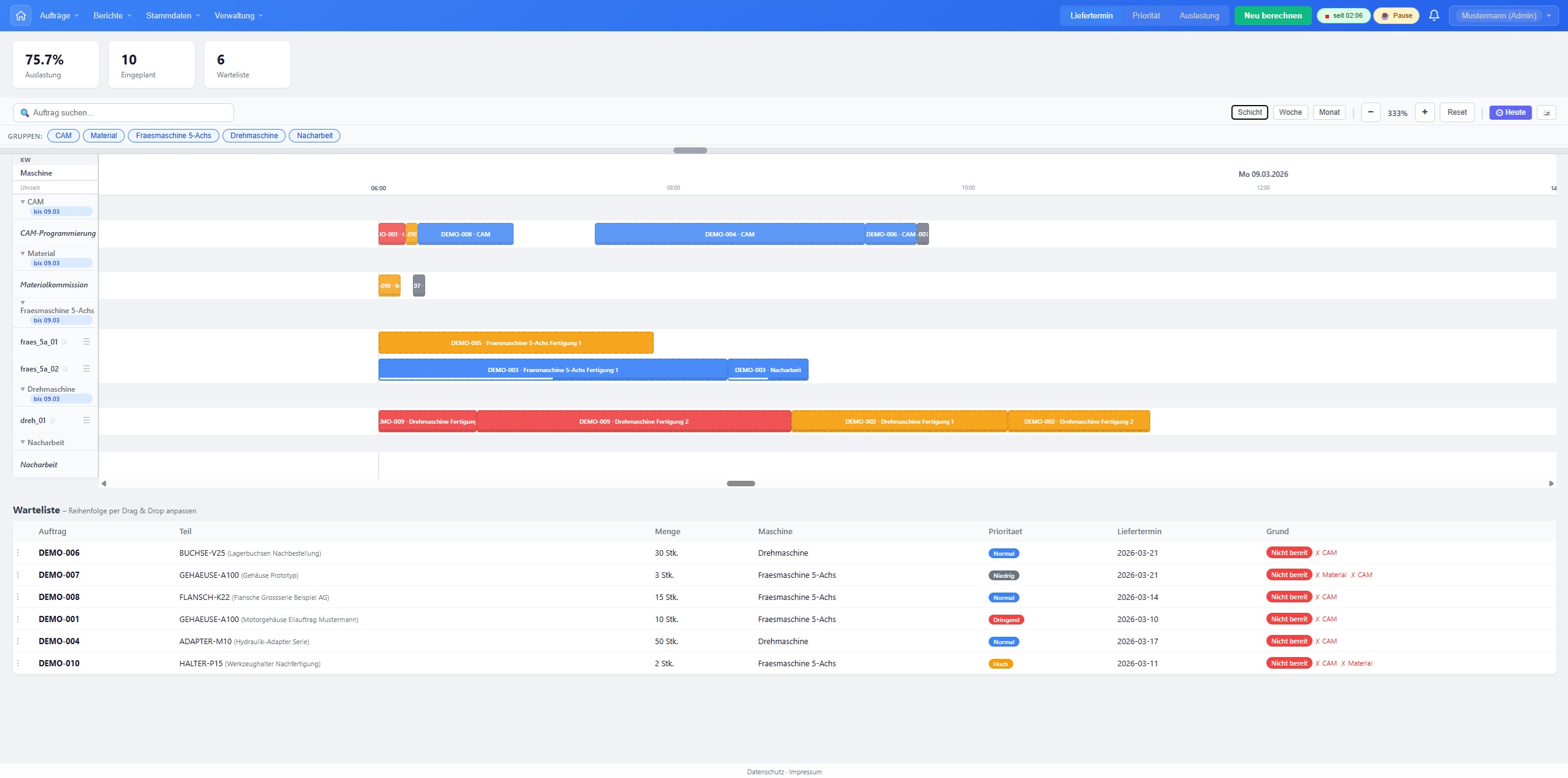Open the Datenschutz link
The image size is (1568, 778).
click(765, 772)
